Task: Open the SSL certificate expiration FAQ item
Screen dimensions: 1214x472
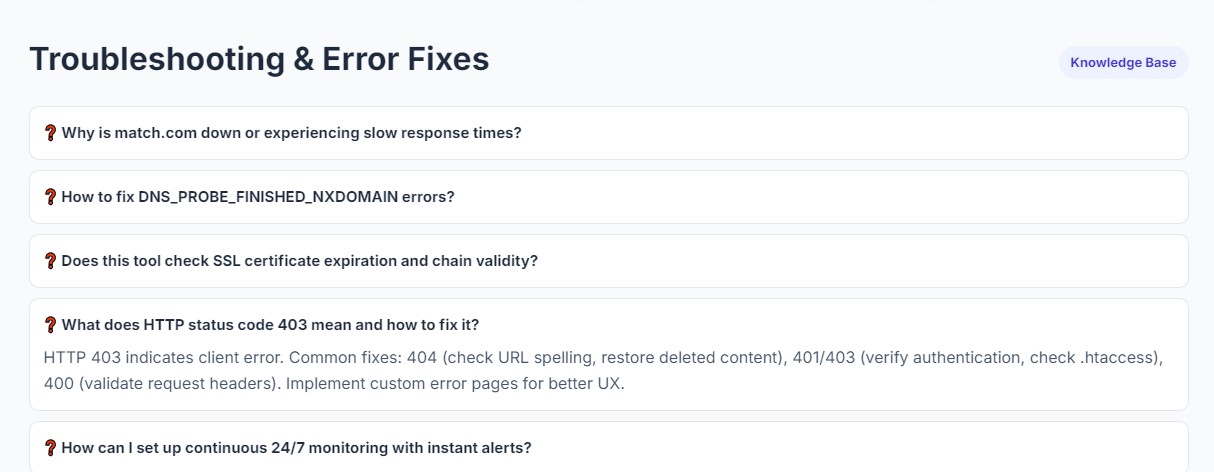Action: pos(300,261)
